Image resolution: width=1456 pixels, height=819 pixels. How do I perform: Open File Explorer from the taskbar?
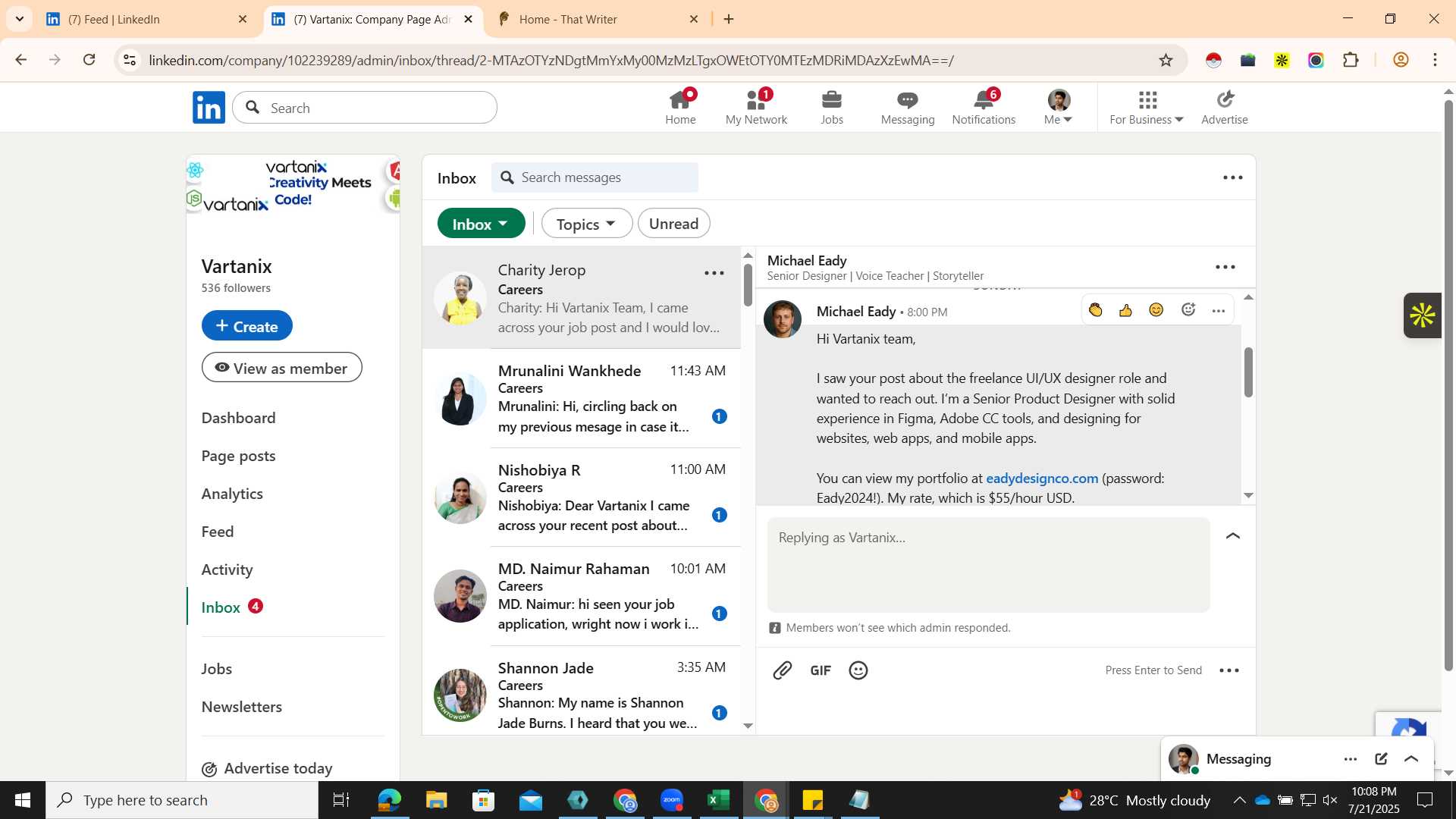(437, 800)
